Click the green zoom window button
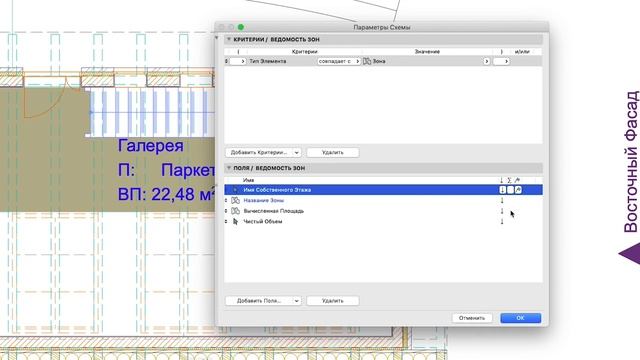This screenshot has height=360, width=640. pos(241,27)
